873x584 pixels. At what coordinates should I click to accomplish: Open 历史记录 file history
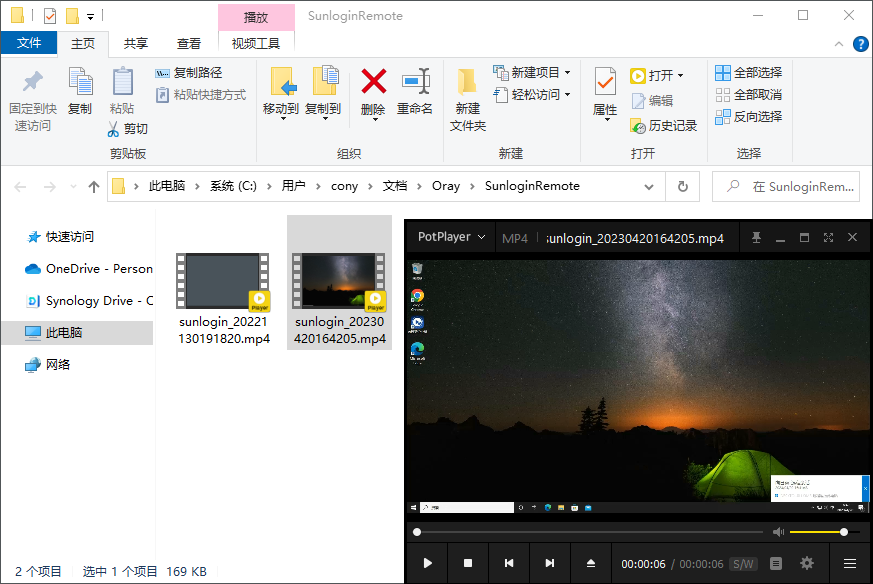664,126
